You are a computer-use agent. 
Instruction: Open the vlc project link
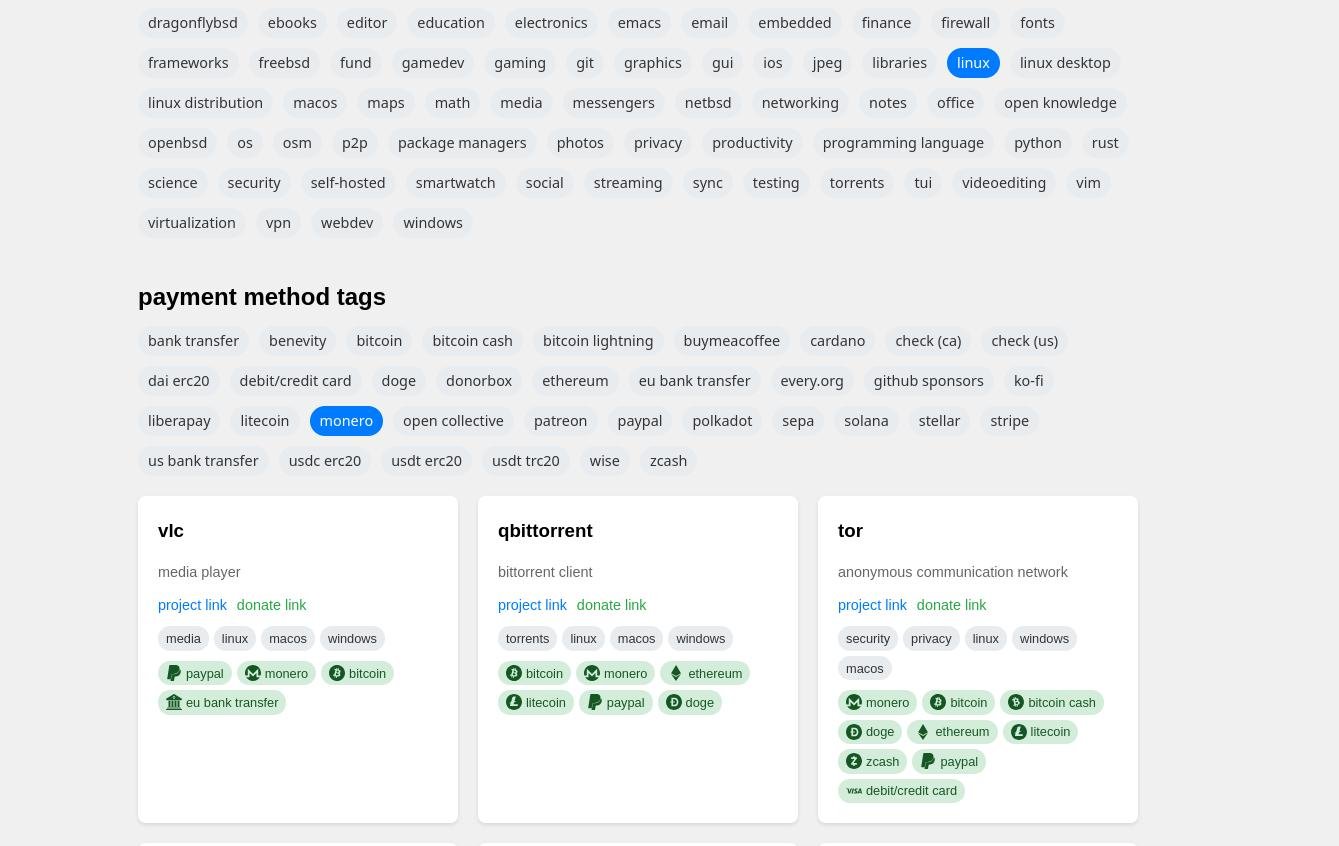tap(192, 605)
